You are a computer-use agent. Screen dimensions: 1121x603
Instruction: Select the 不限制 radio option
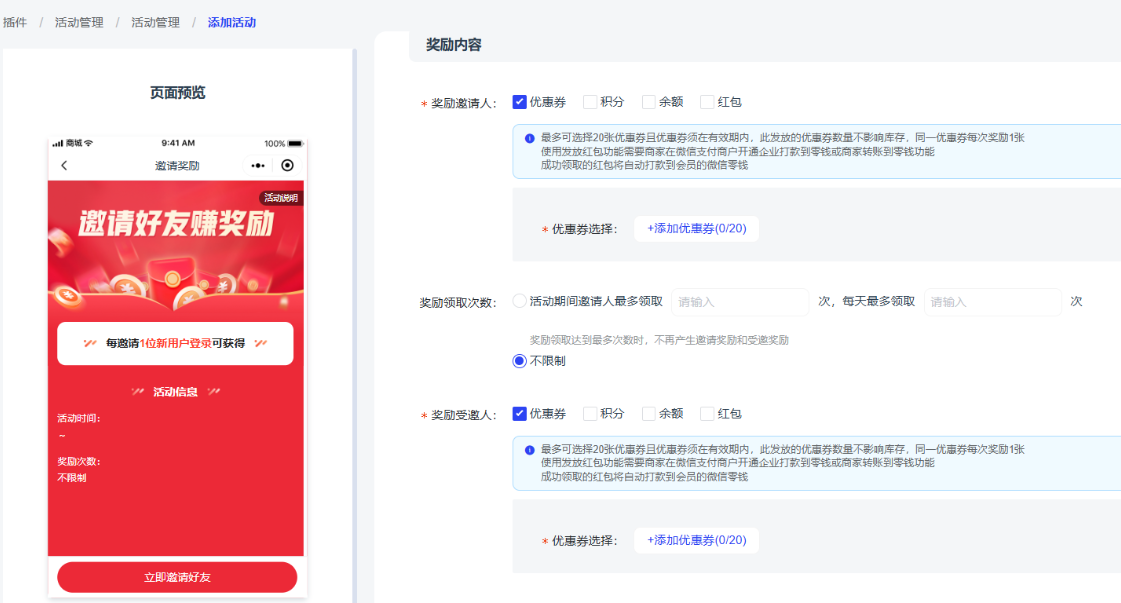coord(520,361)
